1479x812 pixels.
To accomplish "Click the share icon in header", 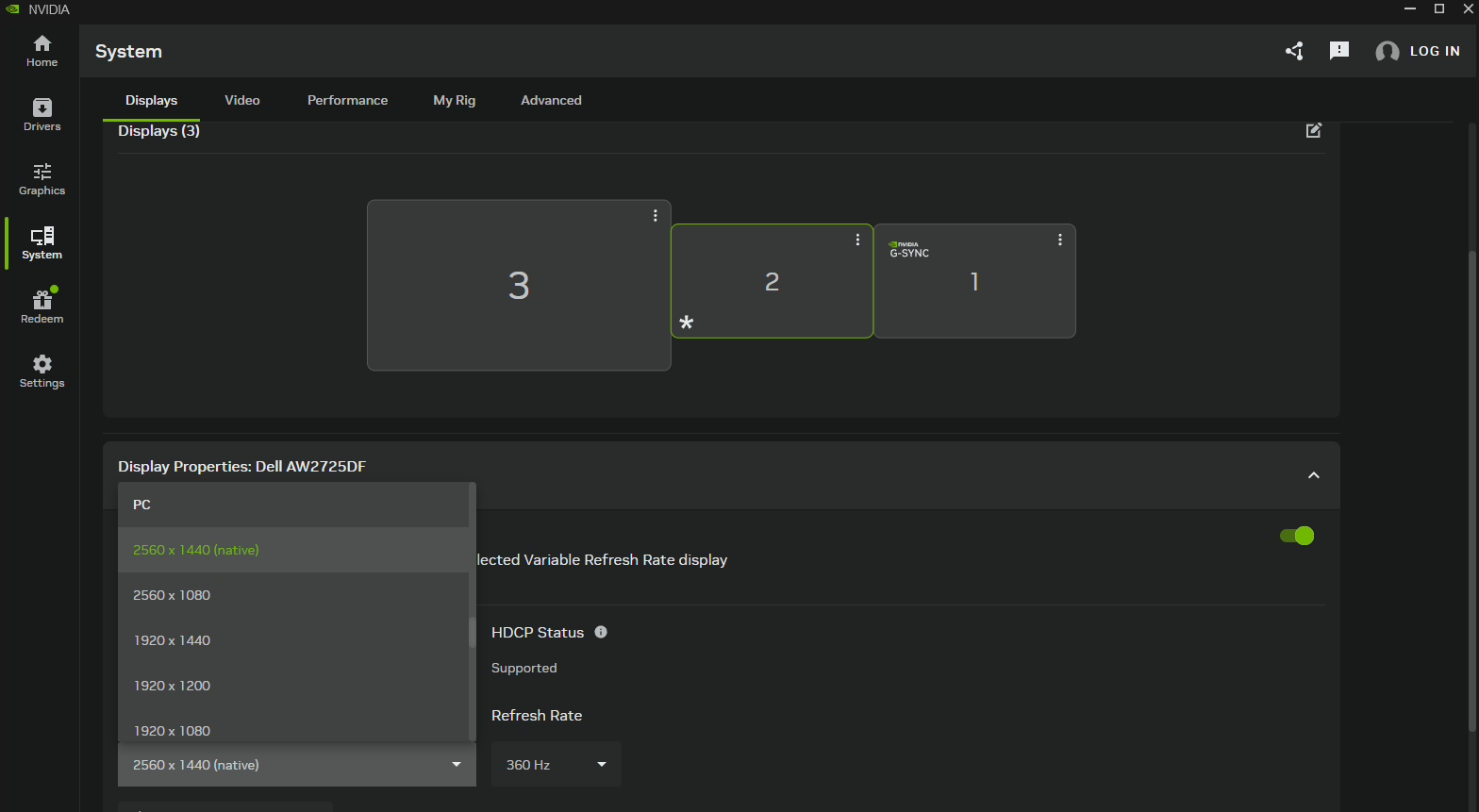I will [1294, 51].
